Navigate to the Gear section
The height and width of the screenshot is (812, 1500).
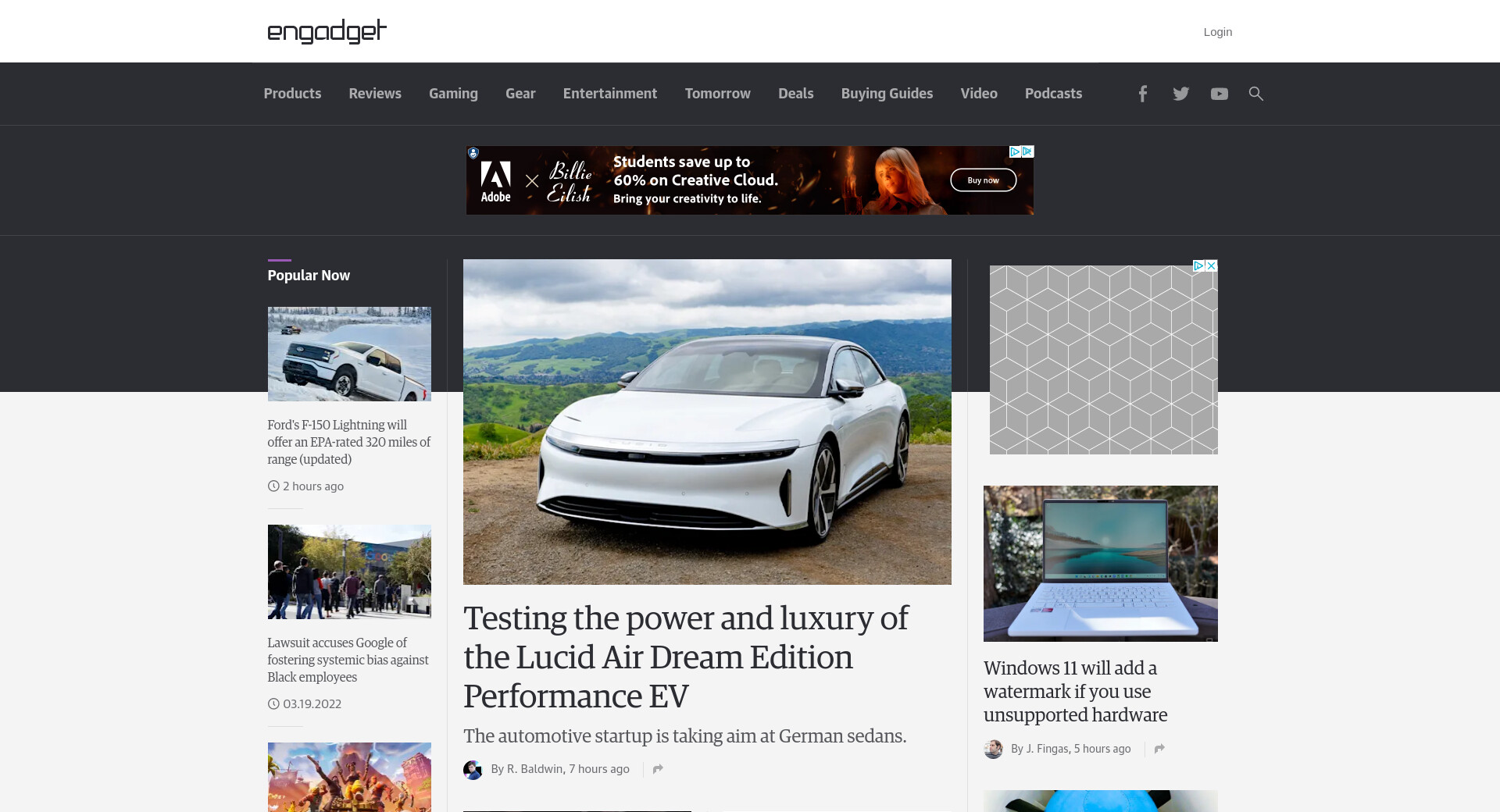(x=520, y=94)
